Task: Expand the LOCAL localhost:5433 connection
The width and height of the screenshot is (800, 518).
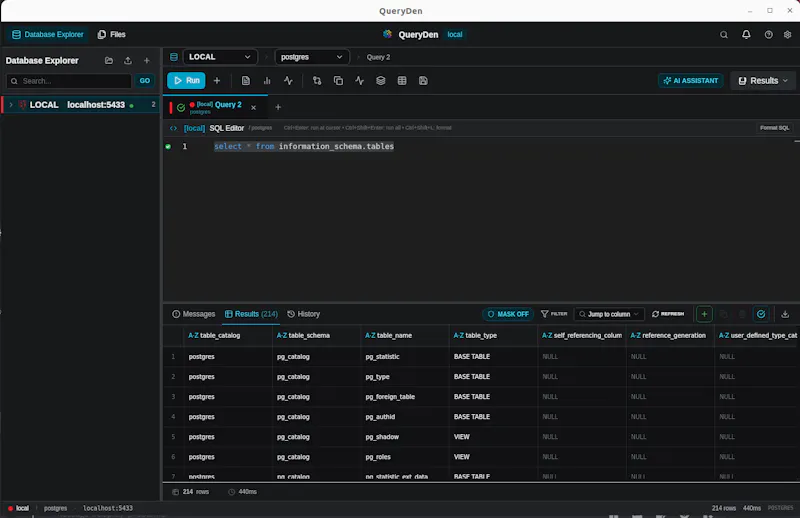Action: [x=11, y=105]
